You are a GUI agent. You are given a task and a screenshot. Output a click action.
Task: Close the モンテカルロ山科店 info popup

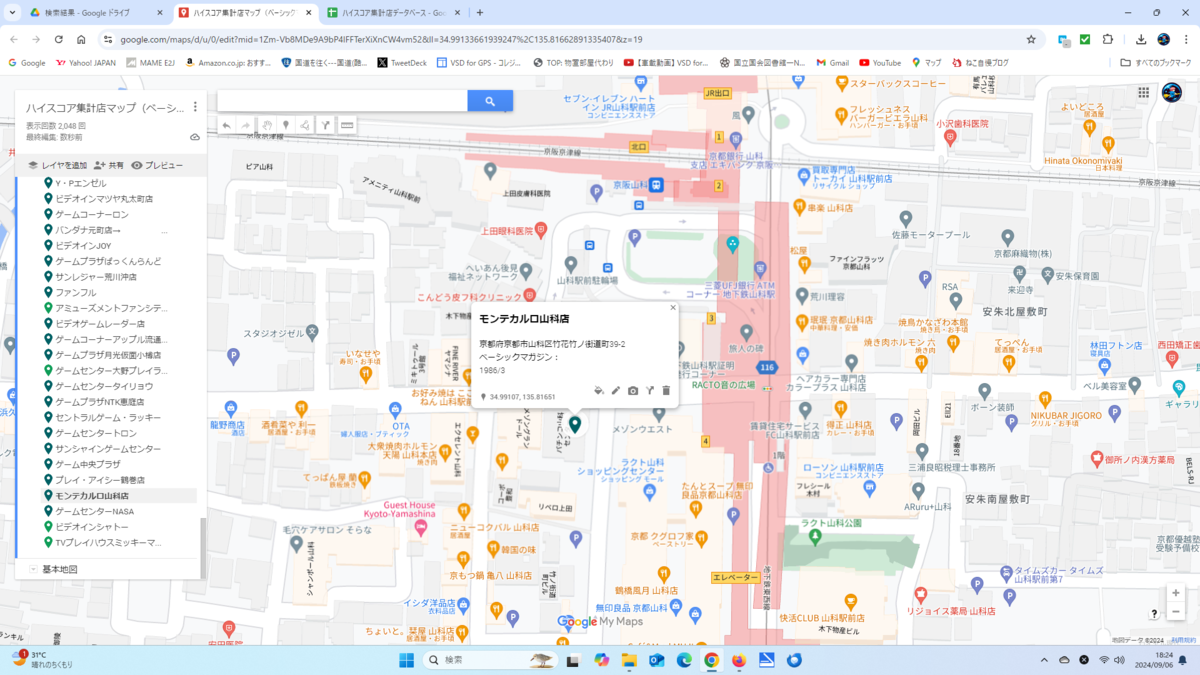[x=673, y=308]
